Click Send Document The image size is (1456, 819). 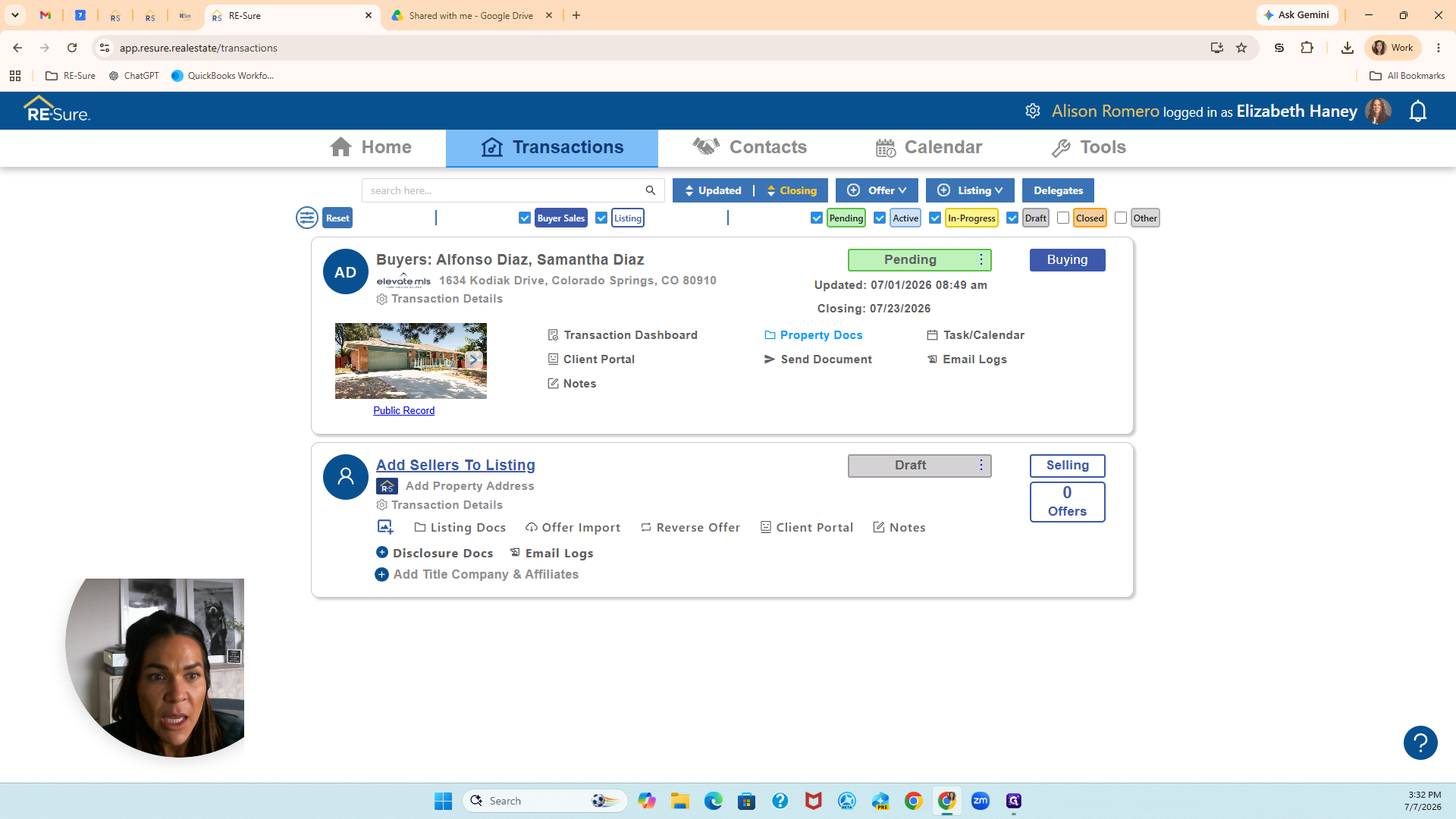coord(818,359)
